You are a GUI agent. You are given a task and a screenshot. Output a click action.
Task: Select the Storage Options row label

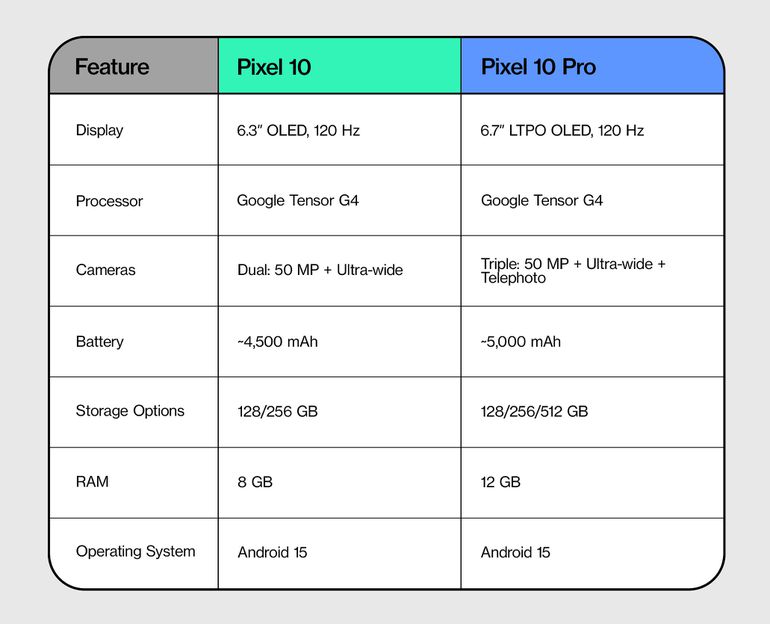130,411
